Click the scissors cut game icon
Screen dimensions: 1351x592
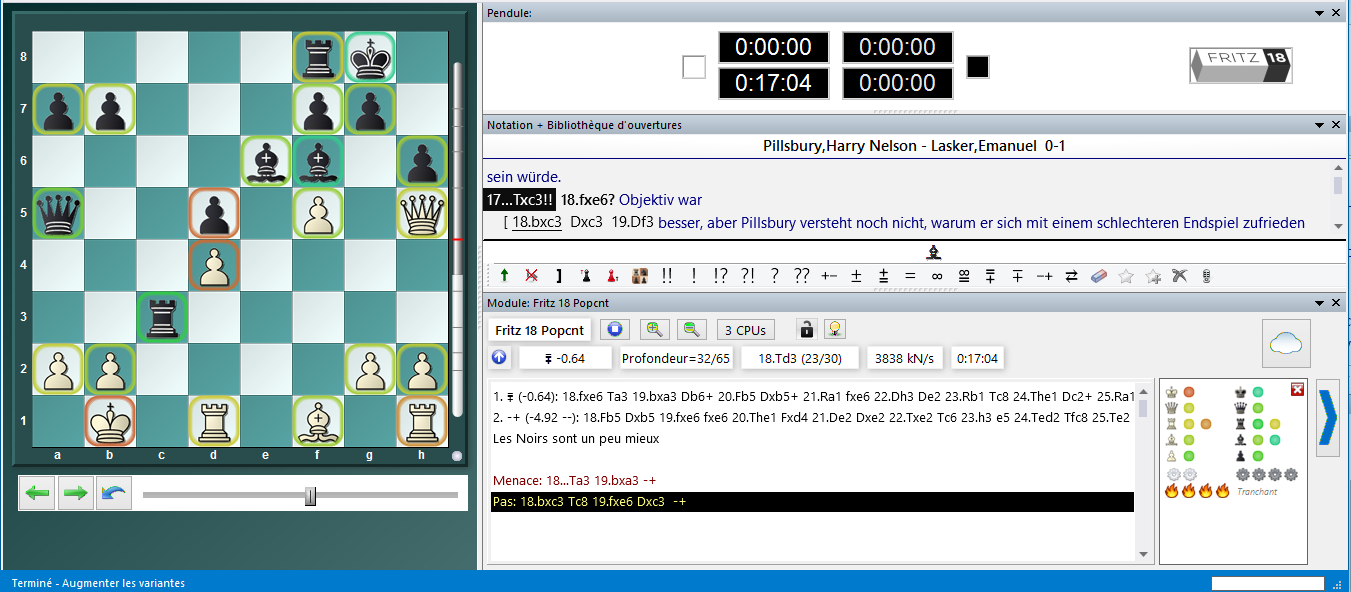[1180, 275]
